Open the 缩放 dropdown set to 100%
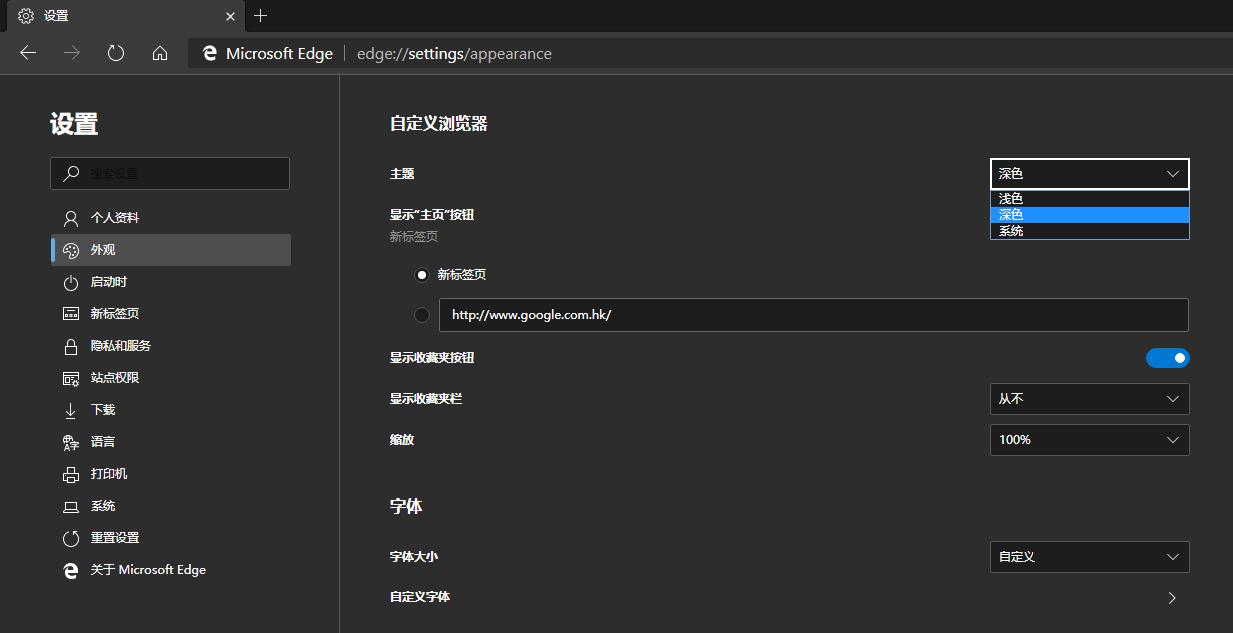 point(1089,439)
